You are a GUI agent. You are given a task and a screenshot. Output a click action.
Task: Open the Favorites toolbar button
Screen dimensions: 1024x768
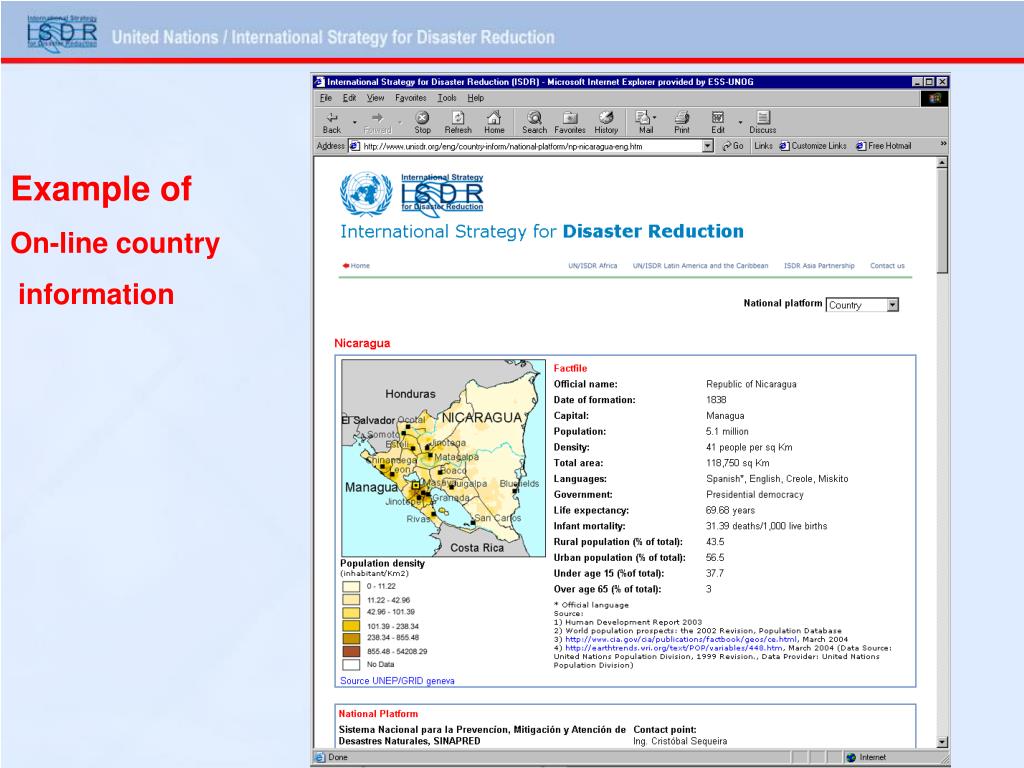click(570, 122)
